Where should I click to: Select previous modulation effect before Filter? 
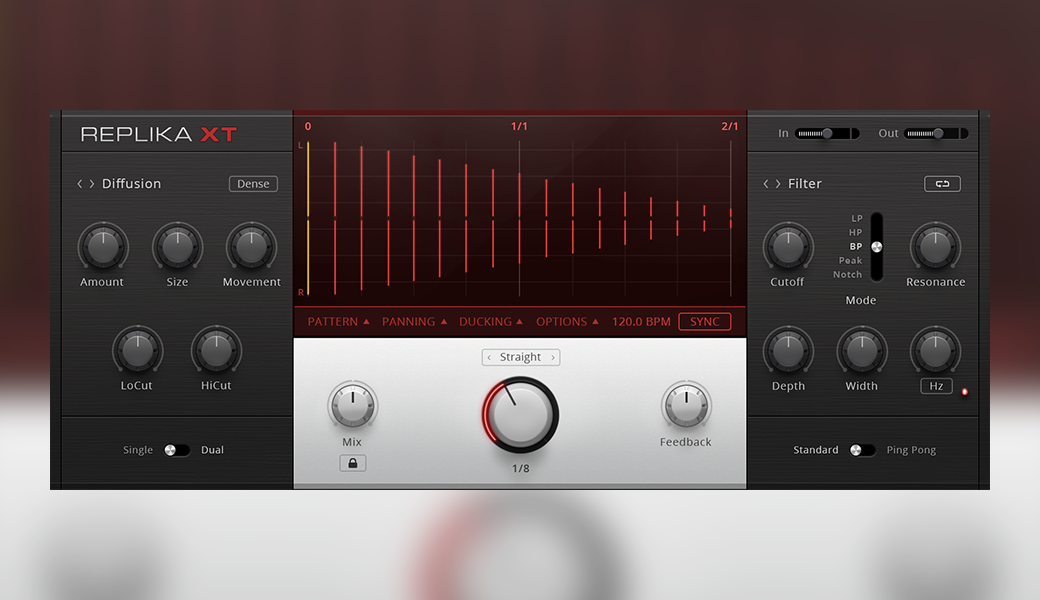(766, 184)
